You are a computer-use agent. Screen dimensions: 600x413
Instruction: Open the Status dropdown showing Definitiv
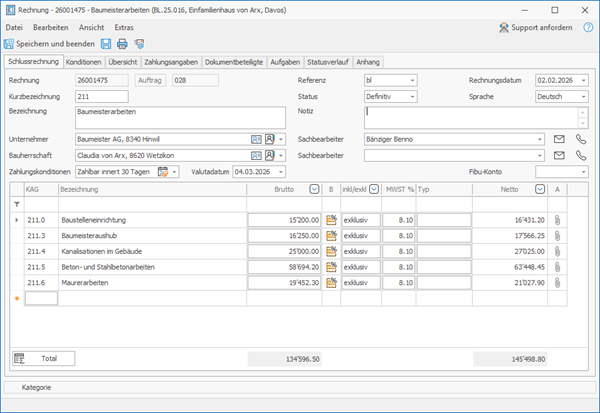[x=412, y=96]
